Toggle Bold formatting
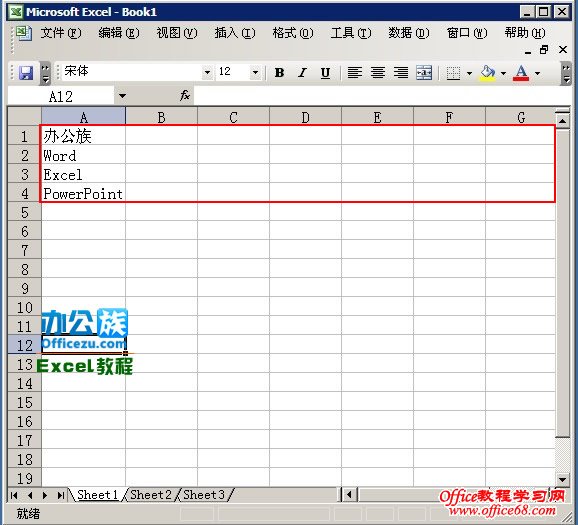578x525 pixels. [279, 73]
